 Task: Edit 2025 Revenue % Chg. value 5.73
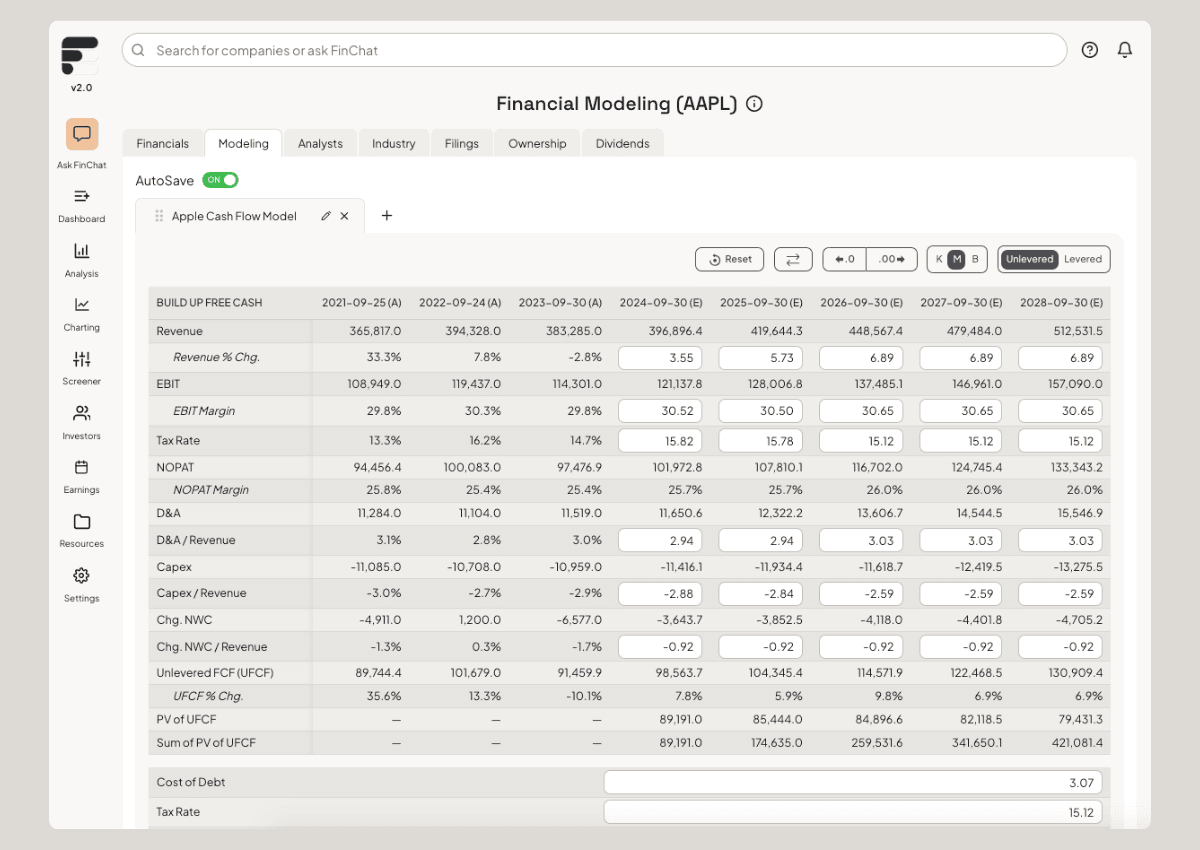[760, 358]
